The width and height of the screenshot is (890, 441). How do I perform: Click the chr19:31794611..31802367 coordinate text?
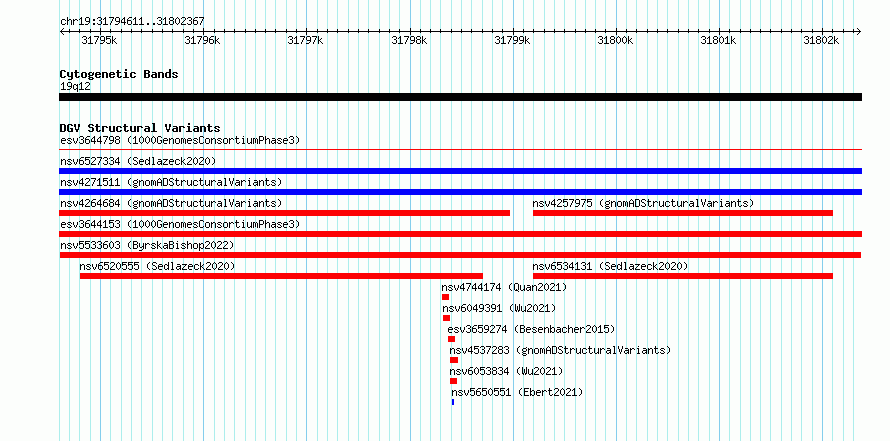pos(132,21)
